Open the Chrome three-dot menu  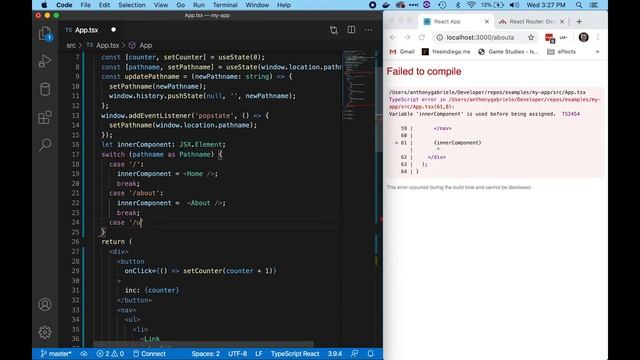598,37
